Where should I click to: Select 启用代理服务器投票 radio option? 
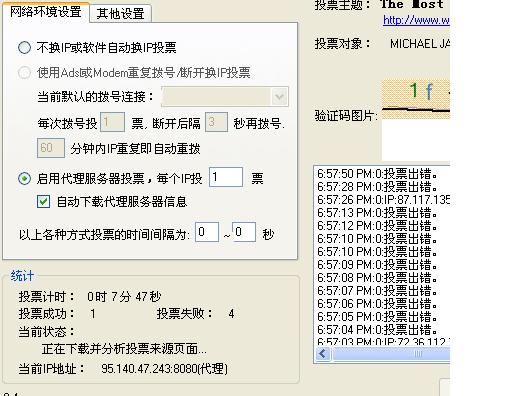(x=24, y=179)
